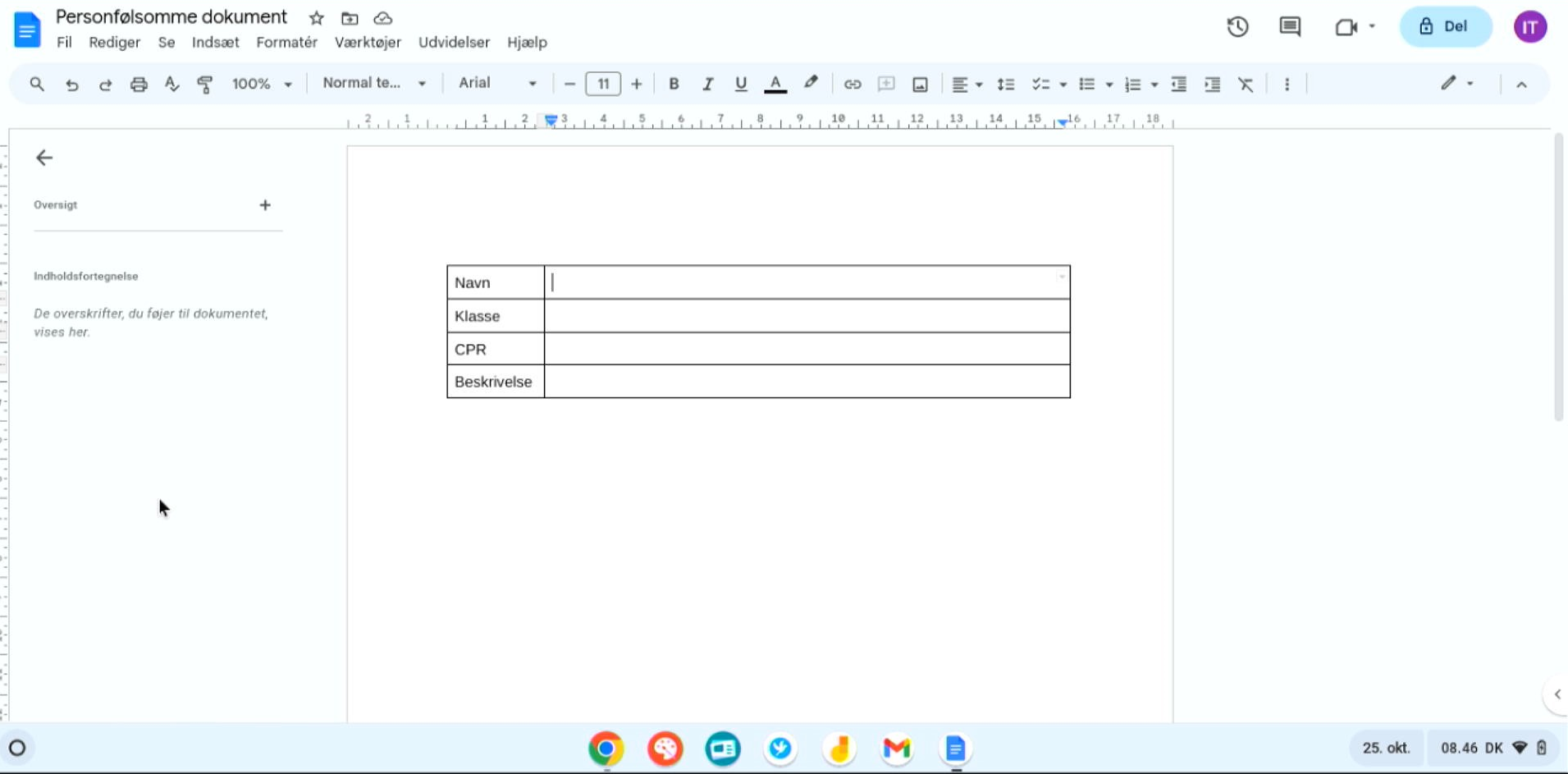This screenshot has width=1568, height=774.
Task: Toggle underline formatting
Action: coord(741,84)
